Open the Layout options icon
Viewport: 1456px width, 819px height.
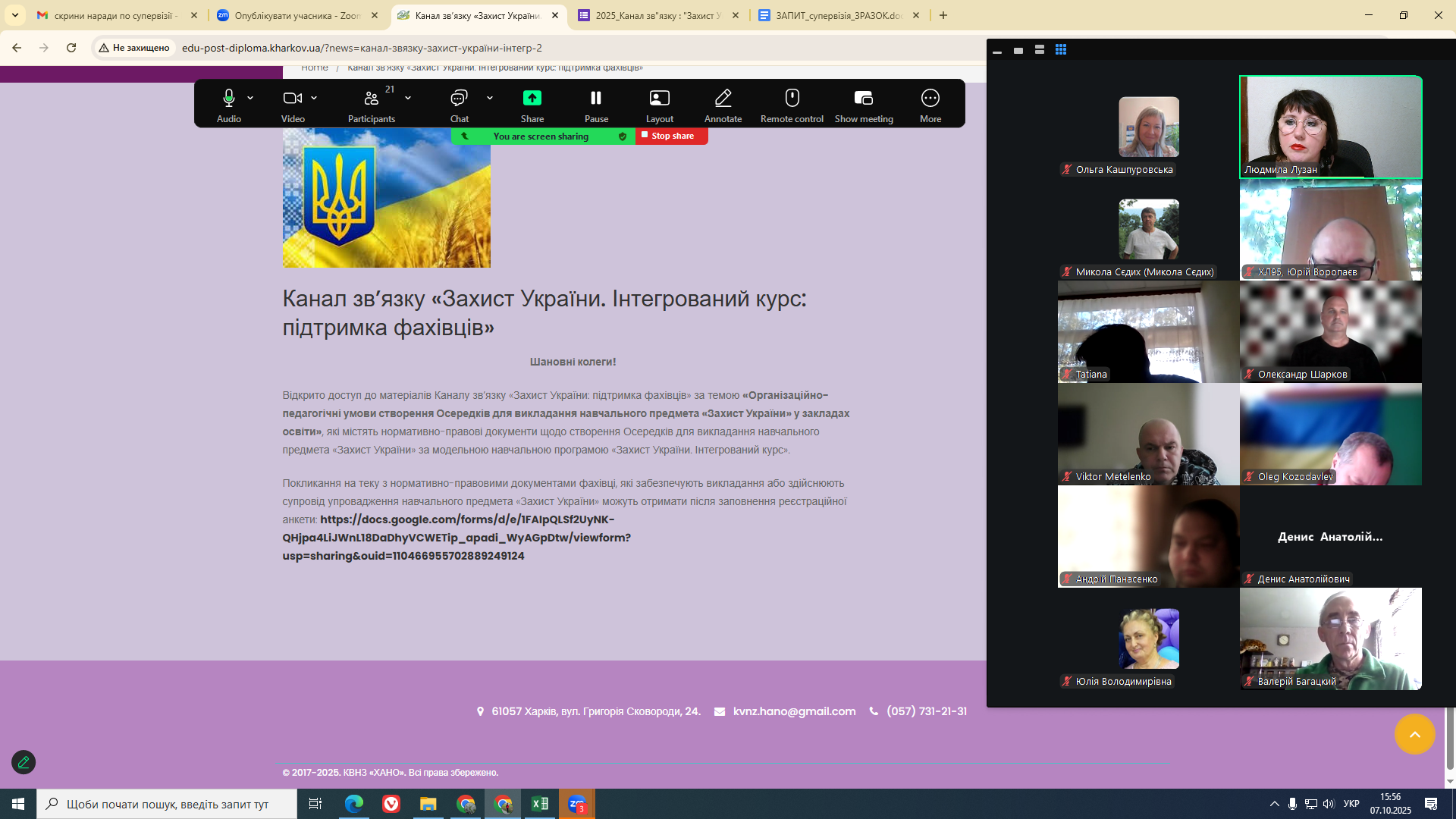pos(659,99)
